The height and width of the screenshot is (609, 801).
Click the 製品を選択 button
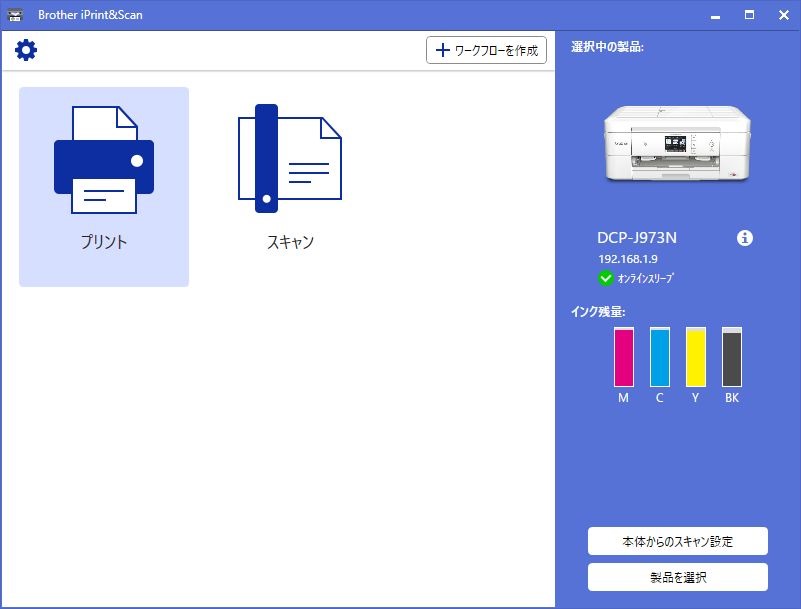(x=677, y=577)
